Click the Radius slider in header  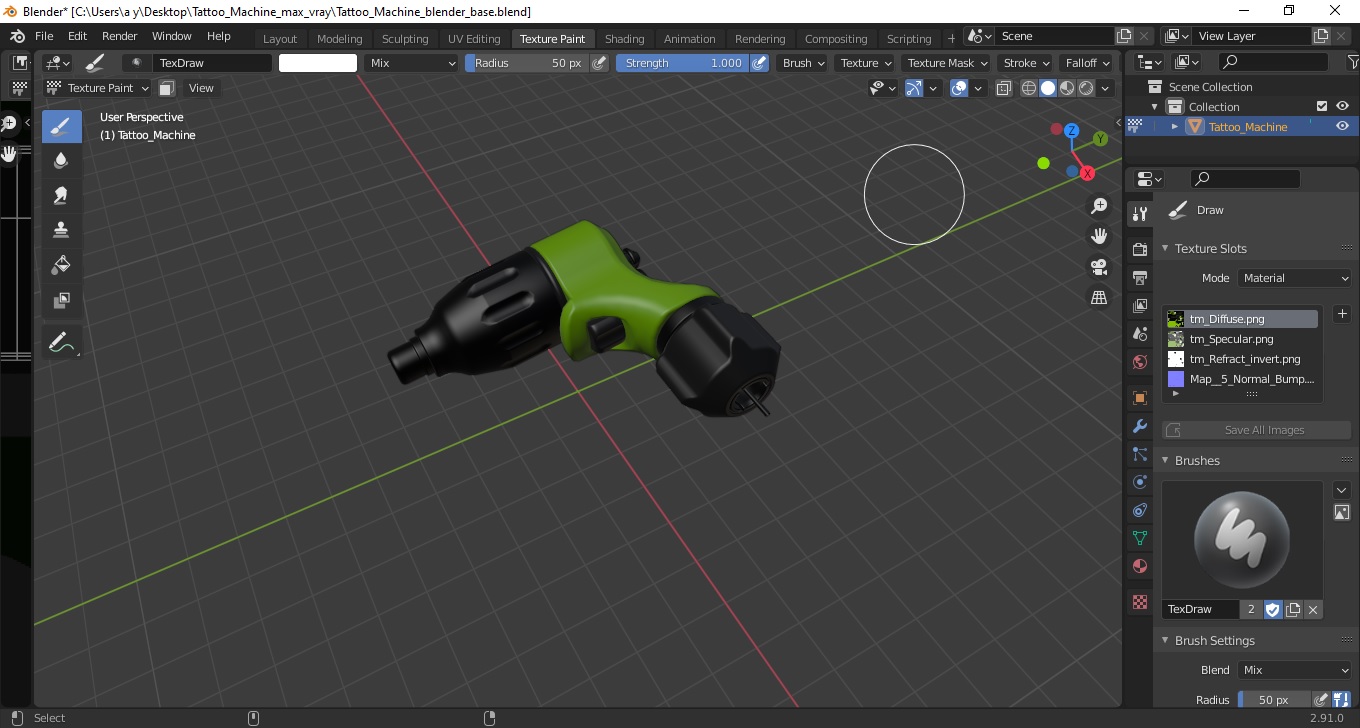click(x=527, y=63)
